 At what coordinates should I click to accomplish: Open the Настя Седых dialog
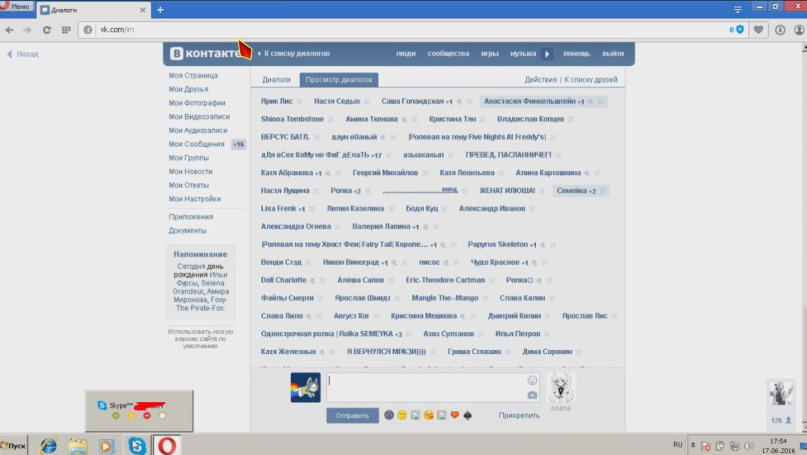(x=337, y=101)
